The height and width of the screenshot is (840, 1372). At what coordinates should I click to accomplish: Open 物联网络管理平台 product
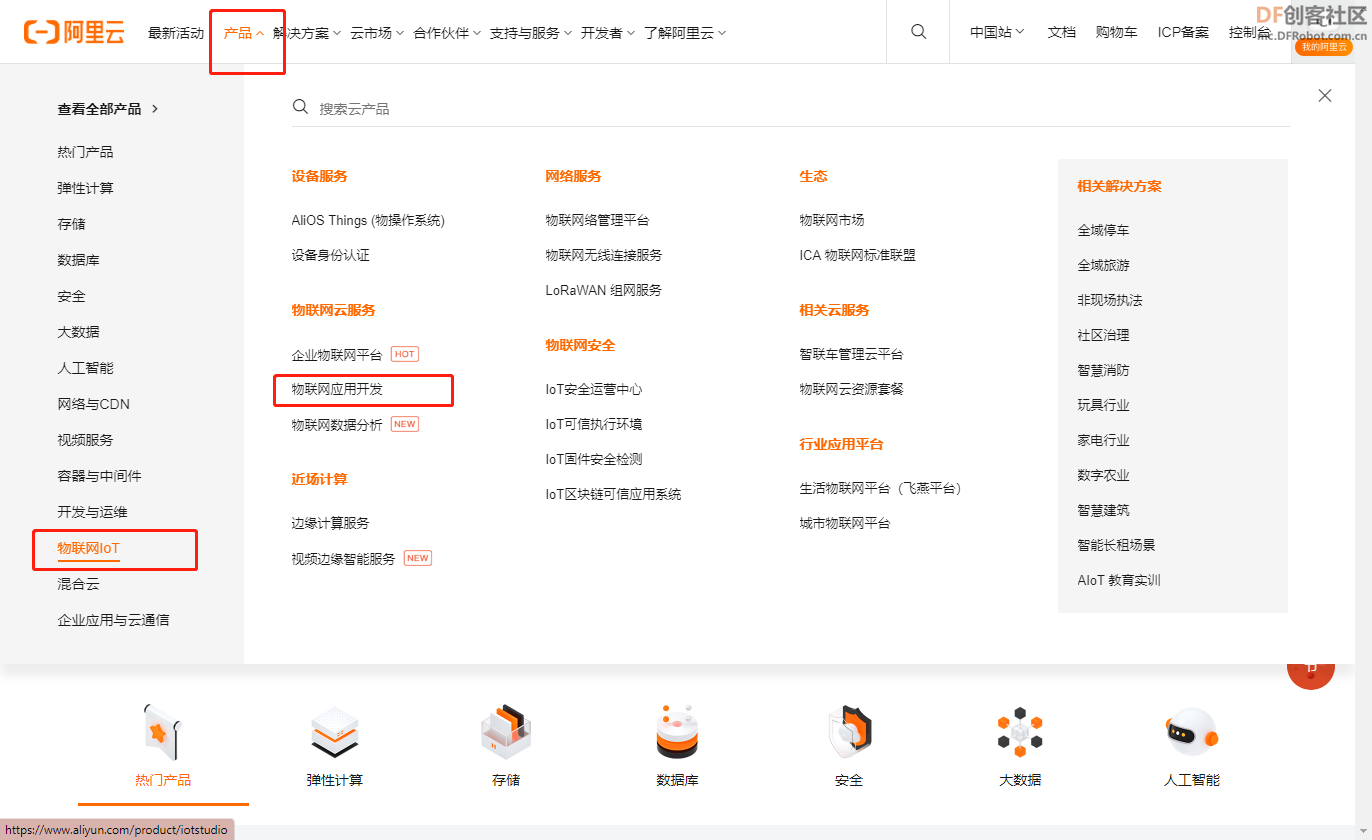(597, 220)
